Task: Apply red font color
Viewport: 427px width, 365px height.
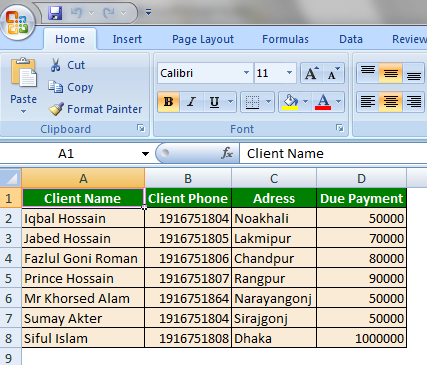Action: point(323,101)
